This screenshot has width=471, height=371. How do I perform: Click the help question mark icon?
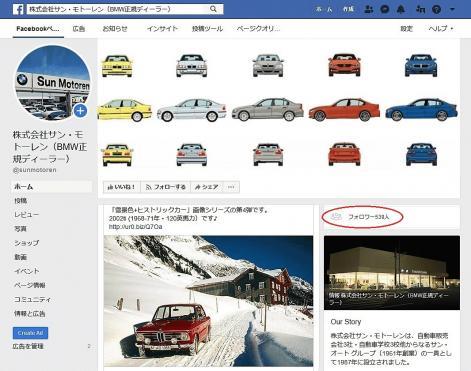coord(436,9)
